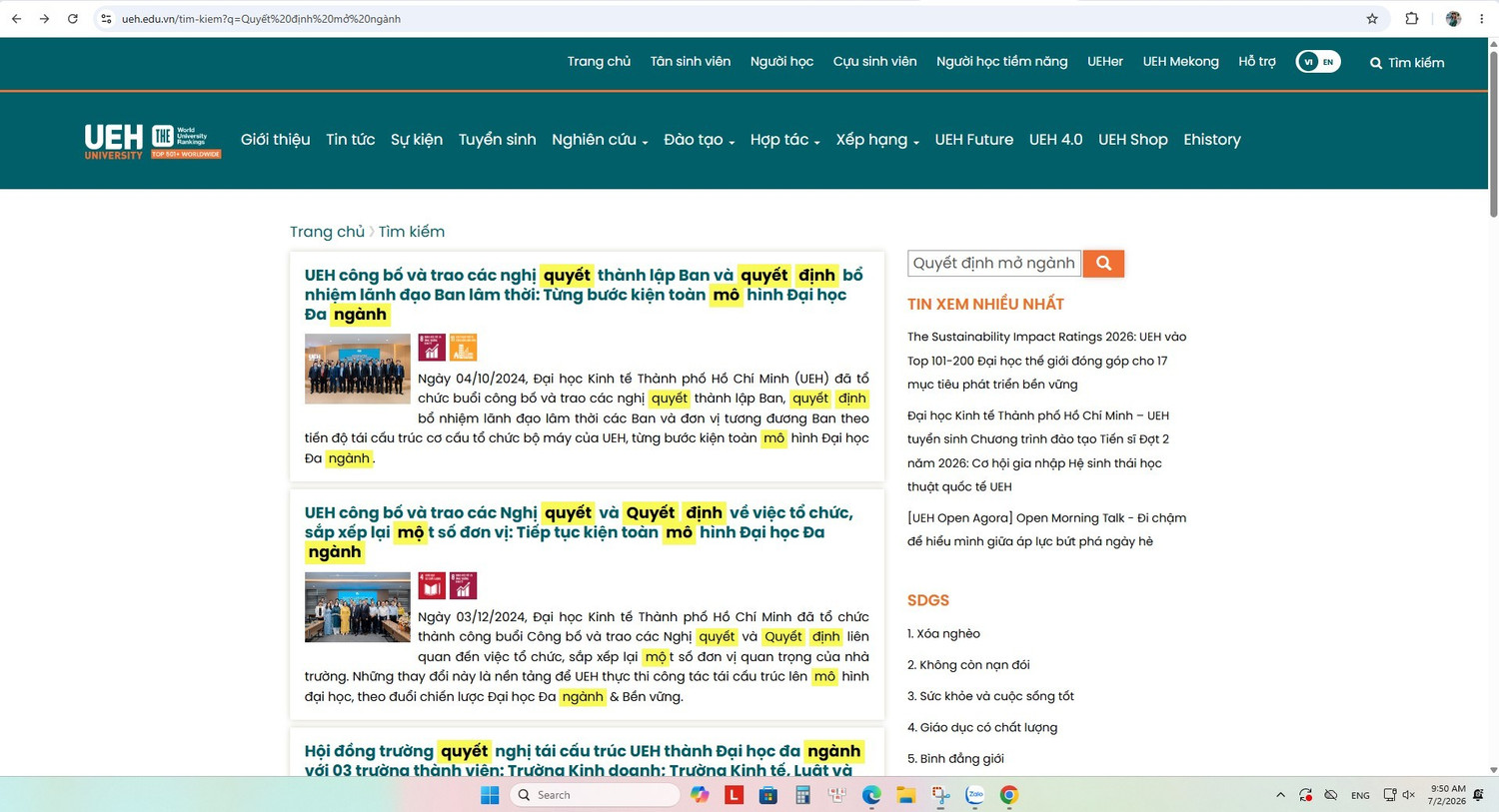Open the SDG 4 icon in second result
Viewport: 1499px width, 812px height.
click(432, 585)
